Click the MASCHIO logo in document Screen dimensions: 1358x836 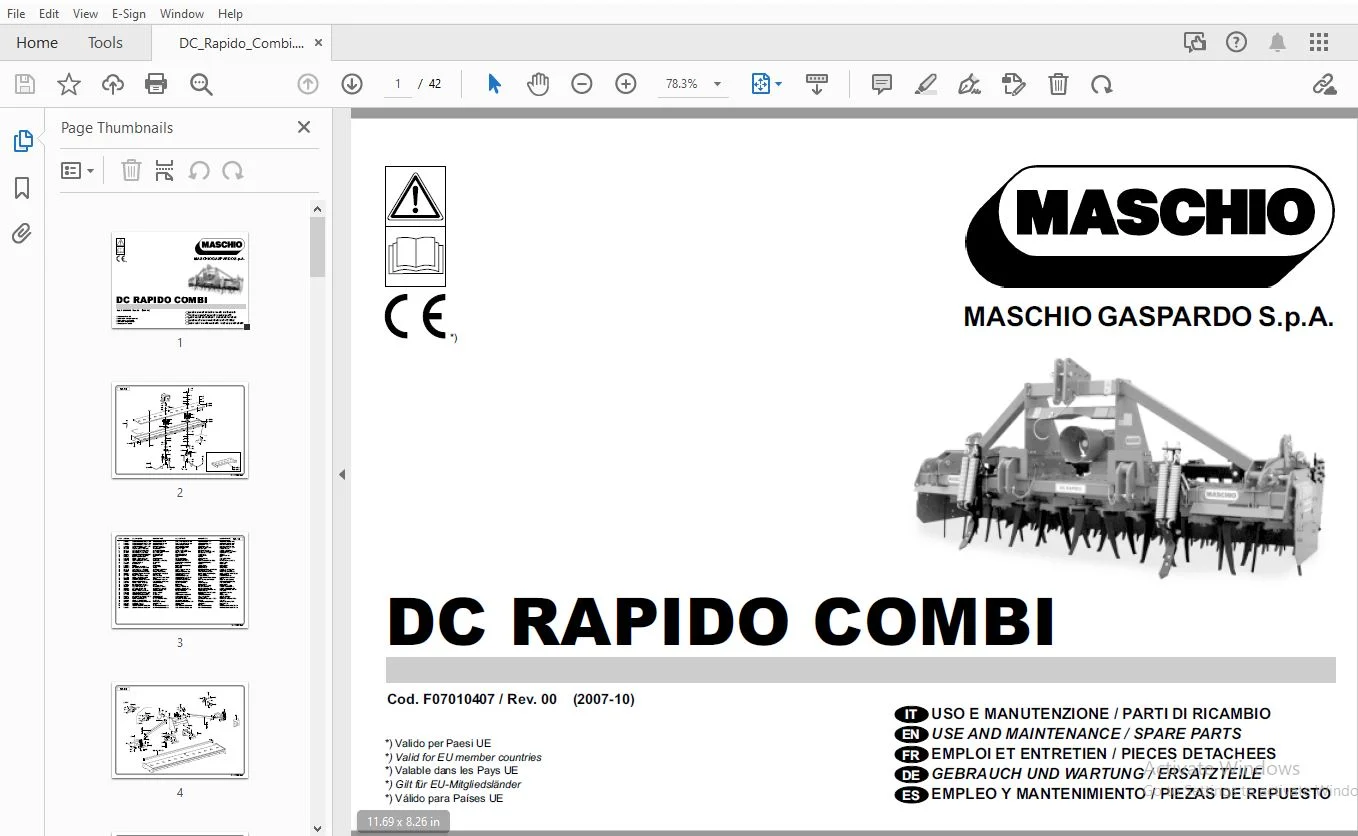pos(1150,226)
